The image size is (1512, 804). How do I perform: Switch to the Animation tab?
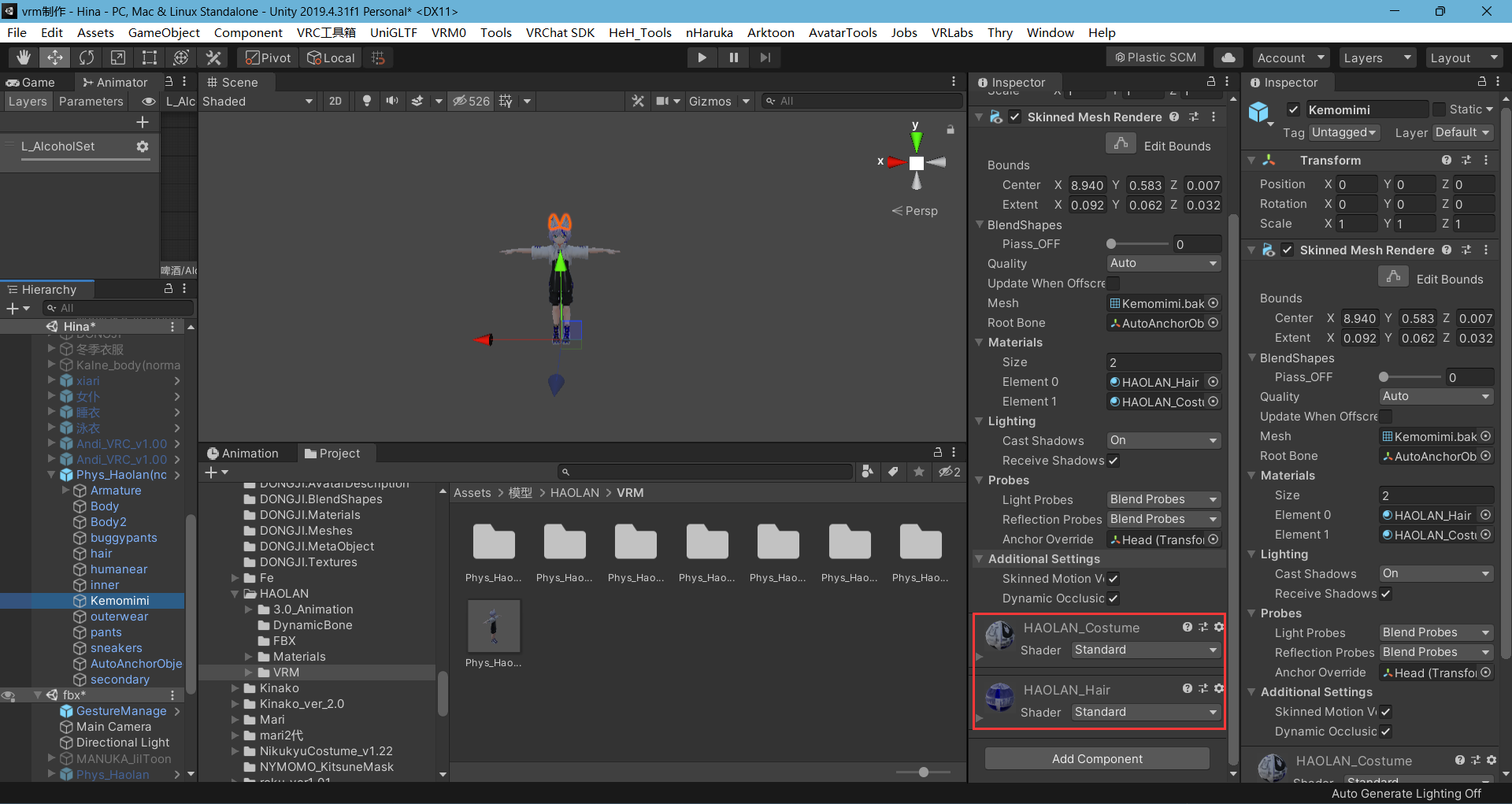243,453
